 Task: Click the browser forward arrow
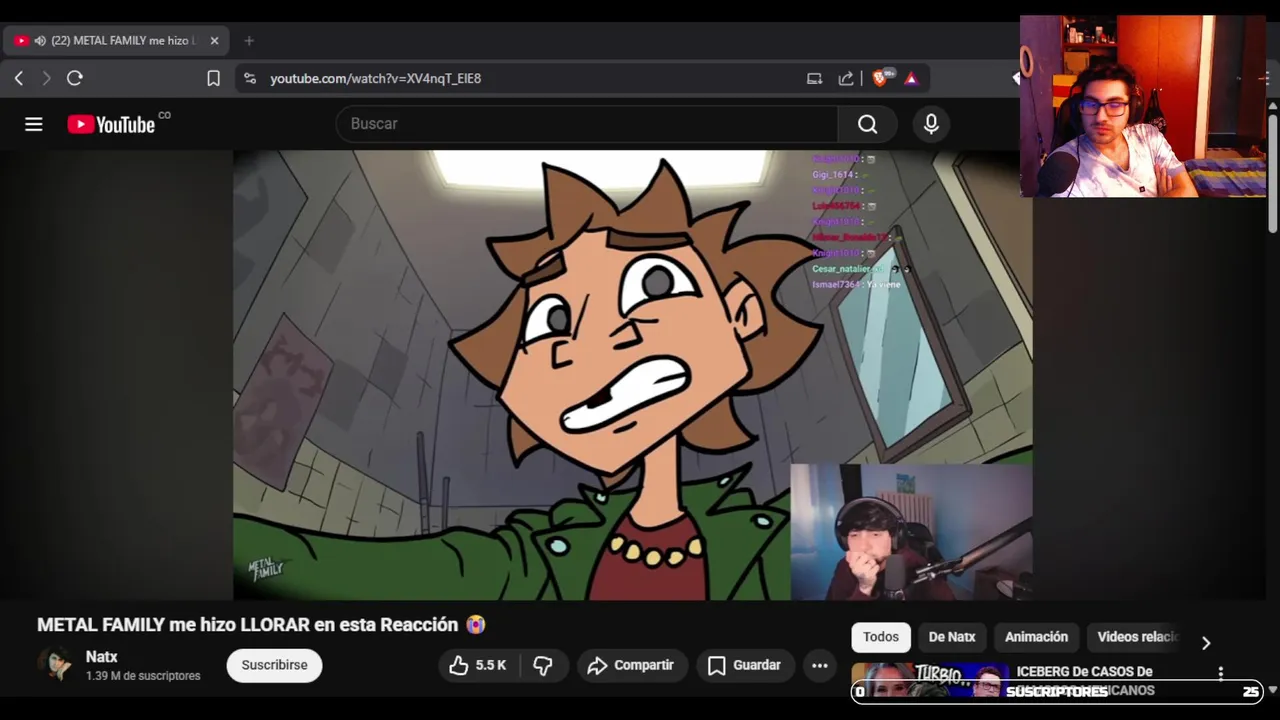(x=46, y=78)
